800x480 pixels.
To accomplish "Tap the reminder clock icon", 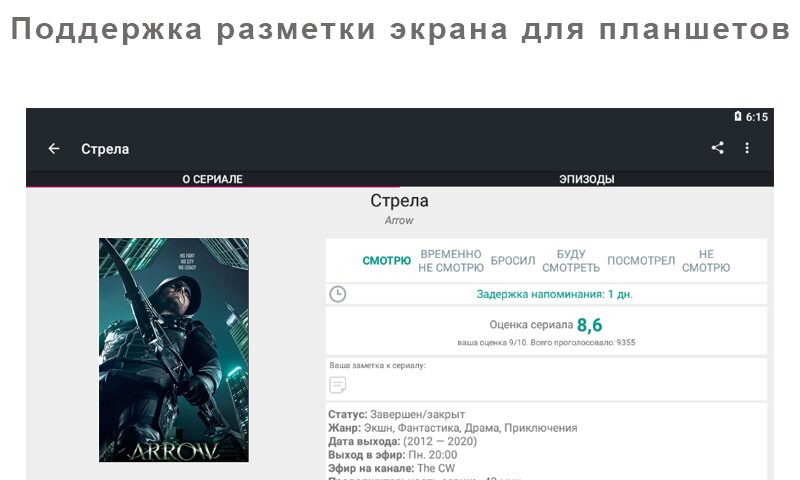I will click(x=338, y=294).
